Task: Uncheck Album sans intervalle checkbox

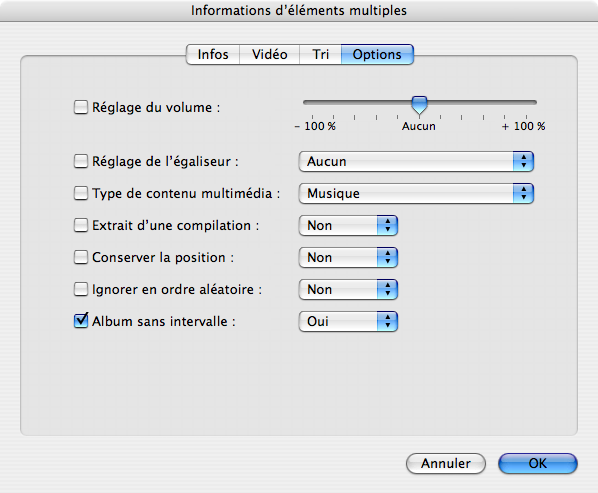Action: point(81,321)
